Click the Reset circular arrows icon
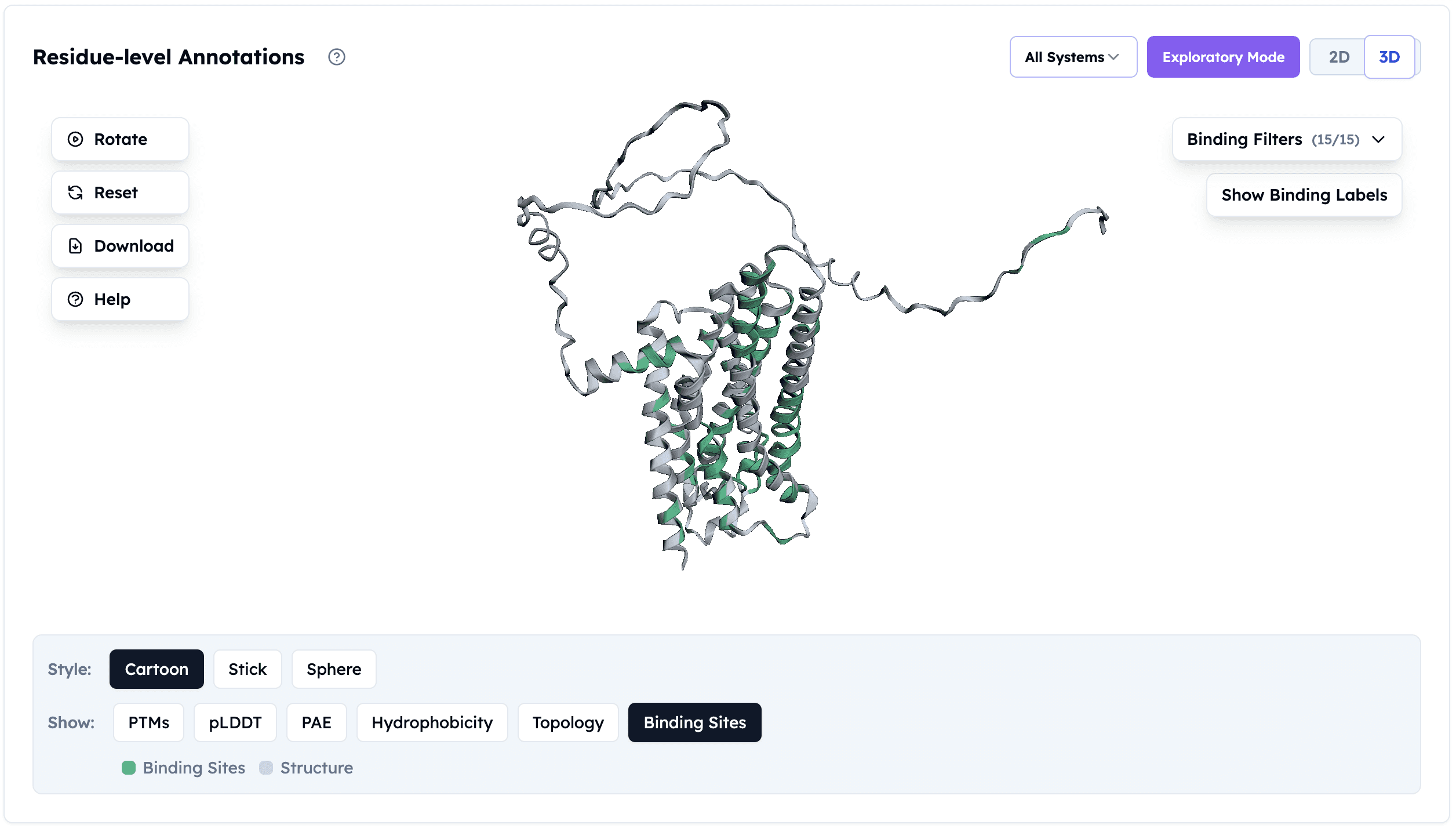Viewport: 1456px width, 828px height. click(x=75, y=193)
